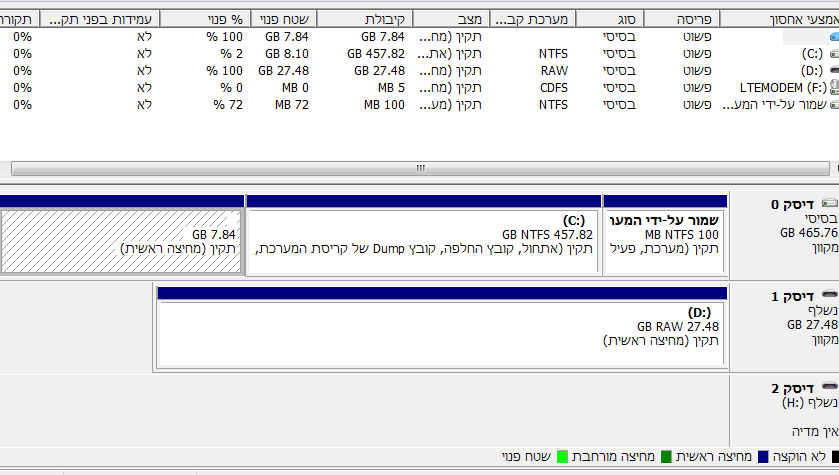The height and width of the screenshot is (475, 839).
Task: Click the CDFS file system cell
Action: [x=554, y=88]
